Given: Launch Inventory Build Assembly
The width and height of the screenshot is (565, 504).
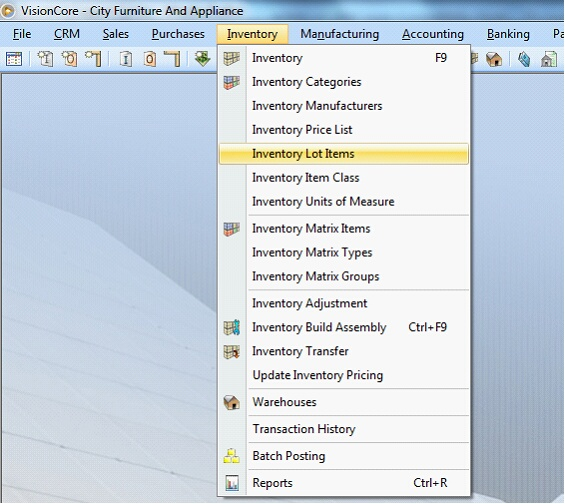Looking at the screenshot, I should [344, 327].
